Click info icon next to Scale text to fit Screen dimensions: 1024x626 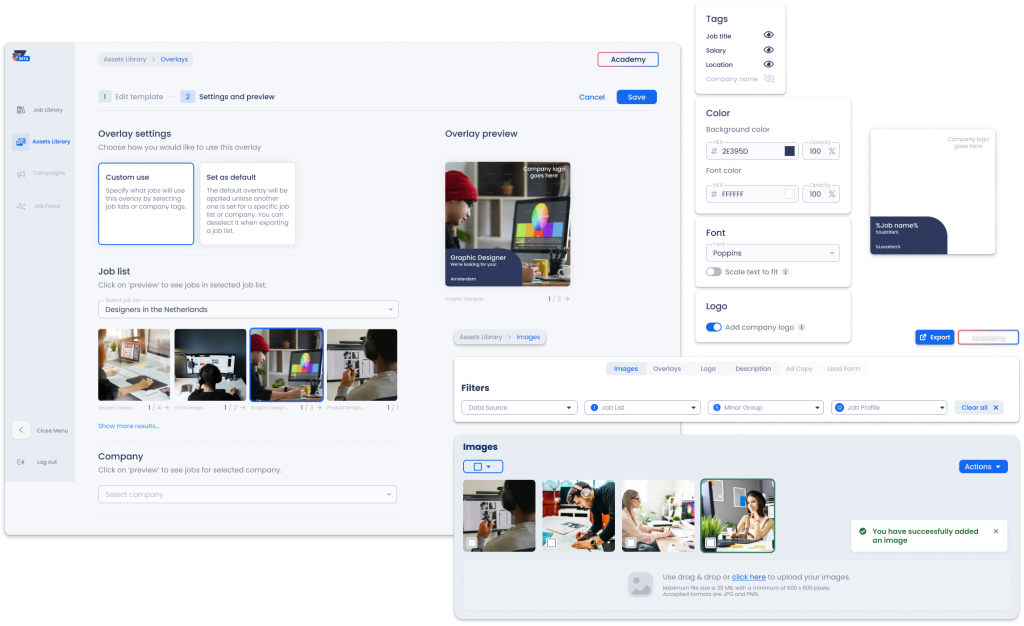(785, 272)
